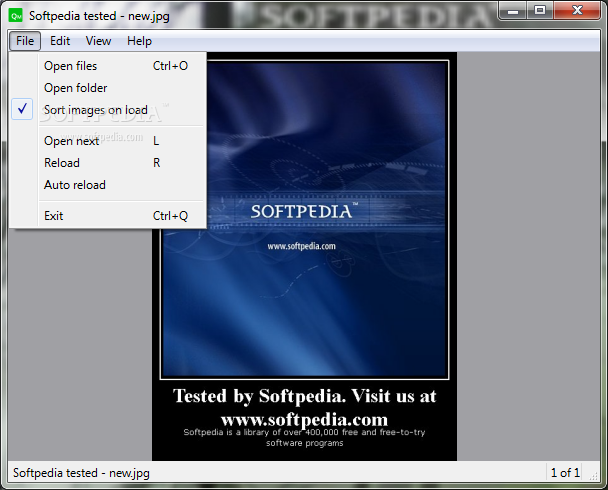Image resolution: width=608 pixels, height=490 pixels.
Task: Open the Edit menu
Action: click(x=60, y=41)
